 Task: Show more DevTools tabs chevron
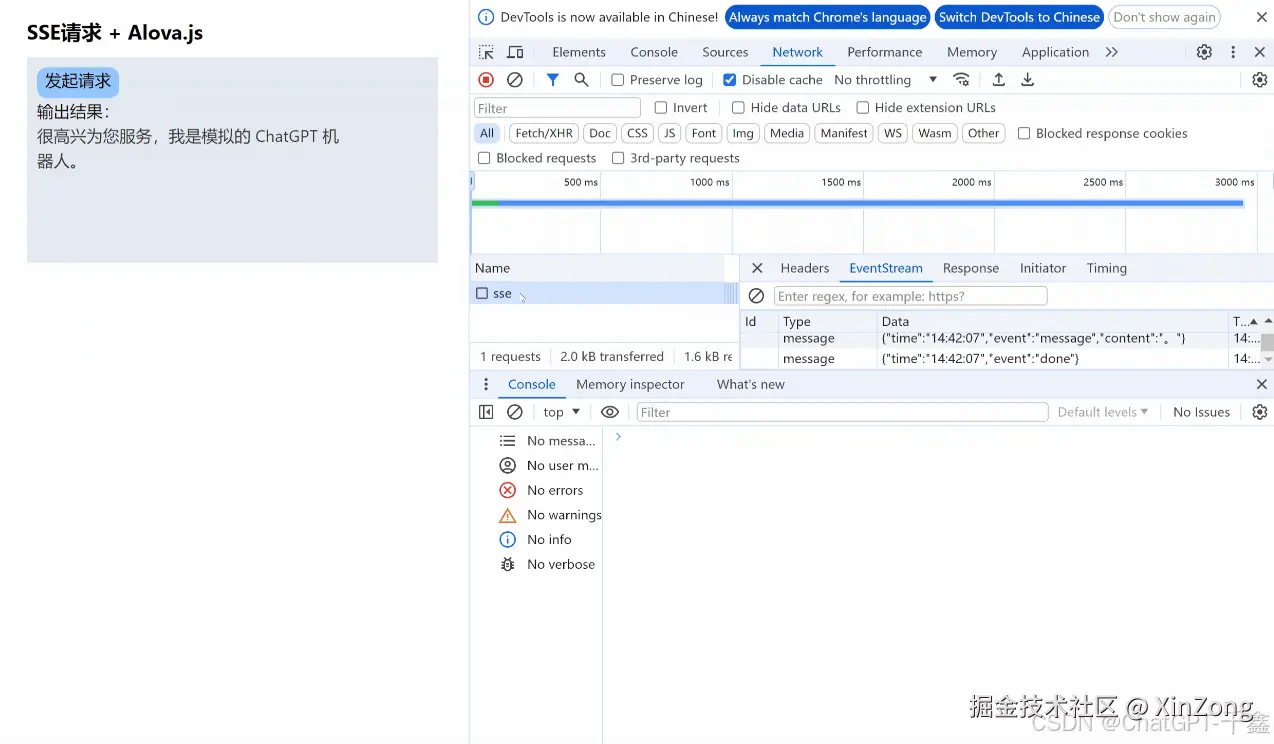pos(1112,52)
